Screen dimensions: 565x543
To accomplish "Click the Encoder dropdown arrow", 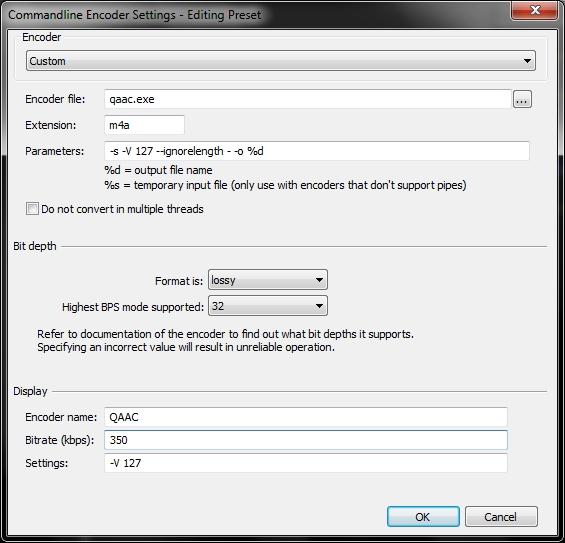I will pos(527,61).
